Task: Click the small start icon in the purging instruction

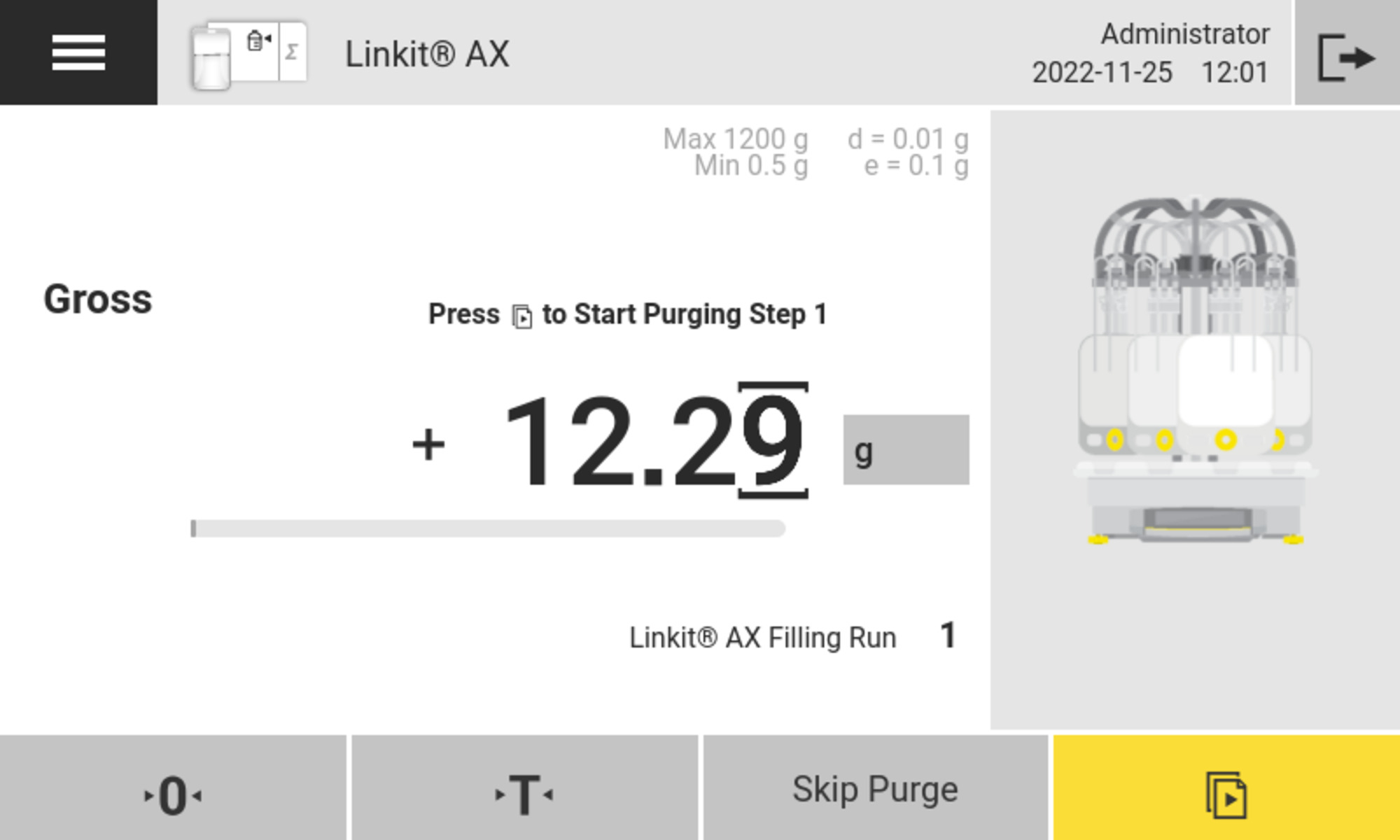Action: (x=521, y=314)
